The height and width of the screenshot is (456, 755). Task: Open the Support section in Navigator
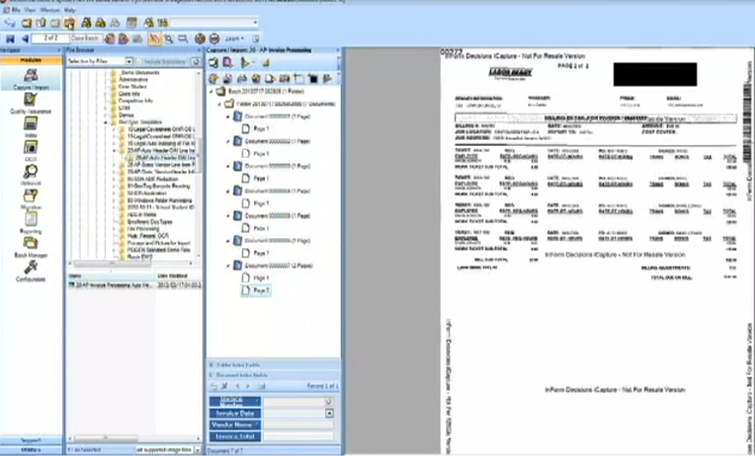[31, 441]
